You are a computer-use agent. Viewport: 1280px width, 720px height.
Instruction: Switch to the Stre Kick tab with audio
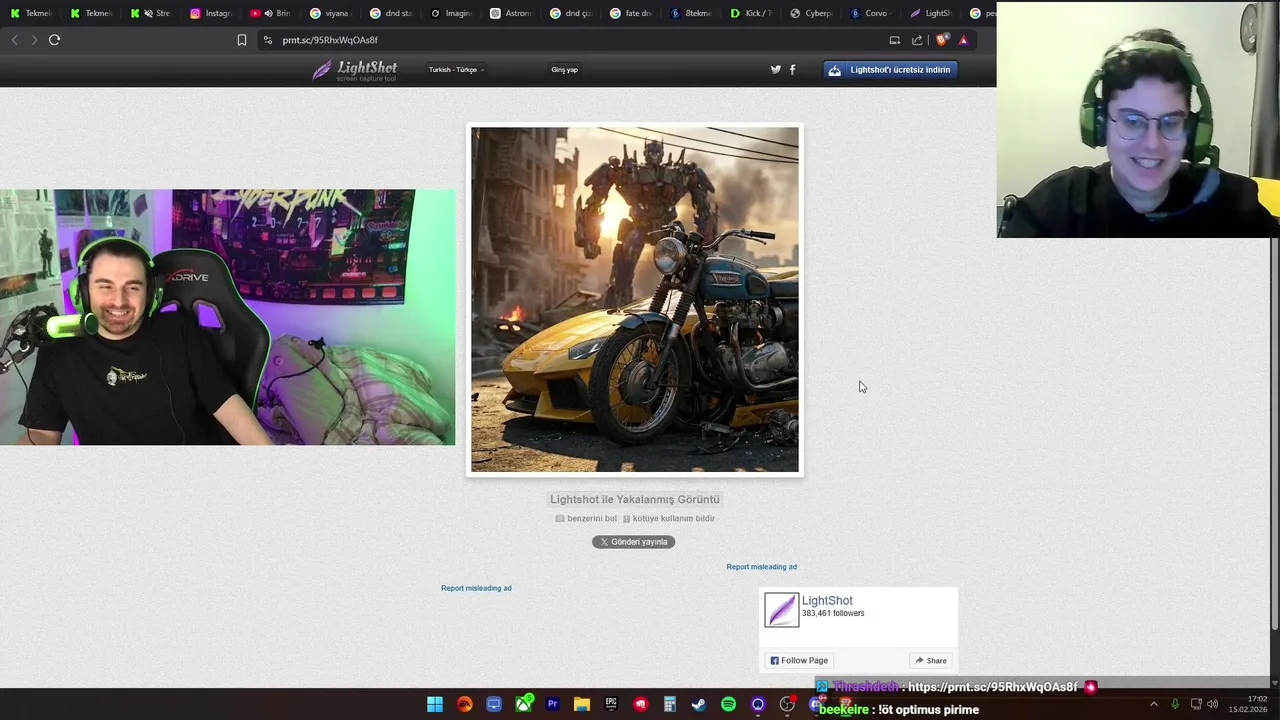point(150,13)
